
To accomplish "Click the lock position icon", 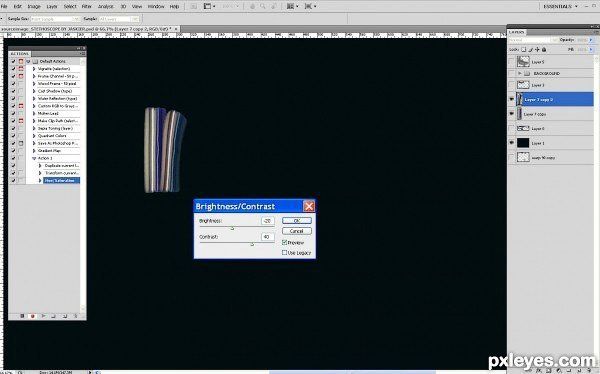I will [x=537, y=49].
